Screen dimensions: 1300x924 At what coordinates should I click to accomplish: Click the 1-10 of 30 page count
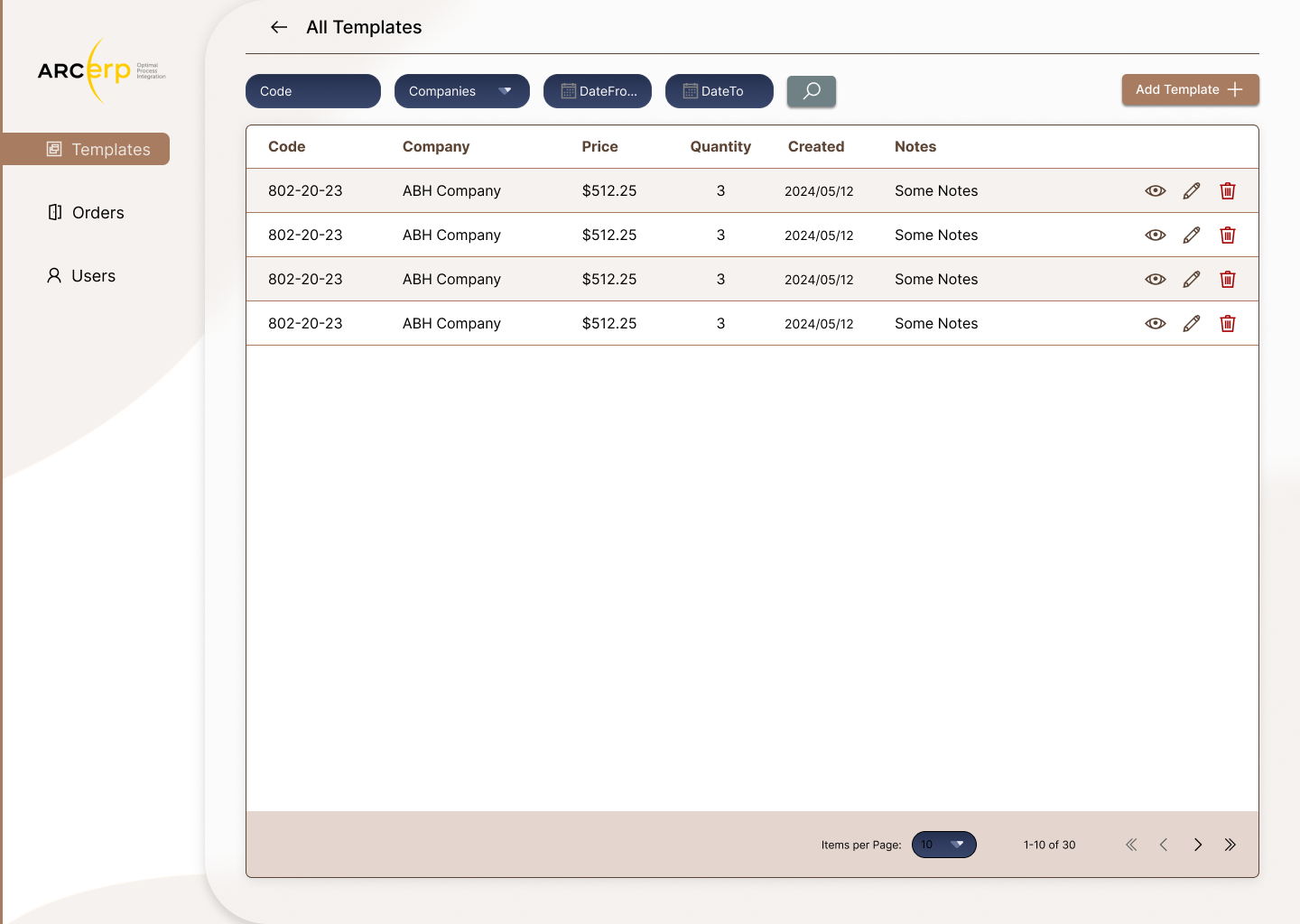(x=1050, y=845)
